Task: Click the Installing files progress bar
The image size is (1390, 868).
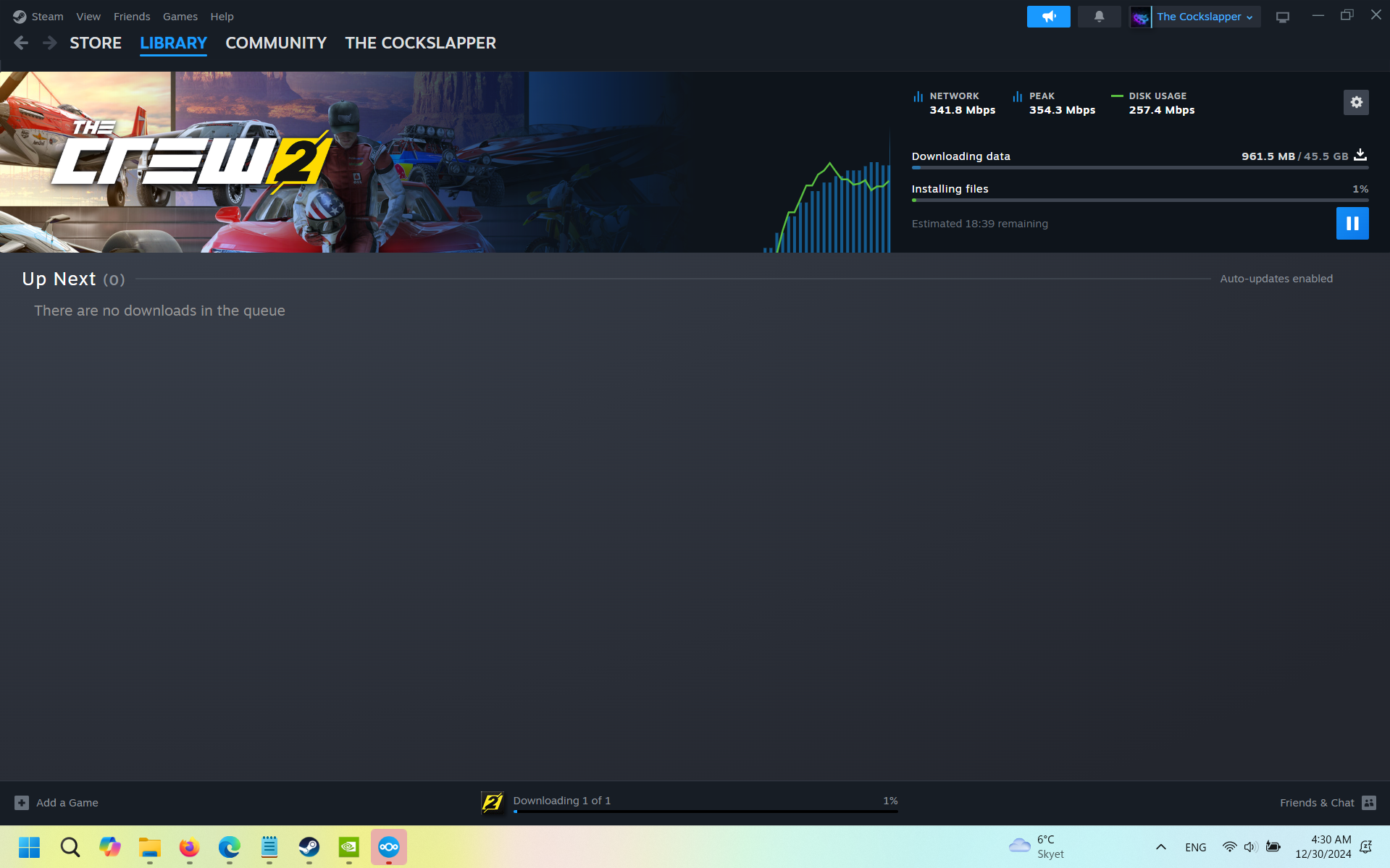Action: (x=1140, y=201)
